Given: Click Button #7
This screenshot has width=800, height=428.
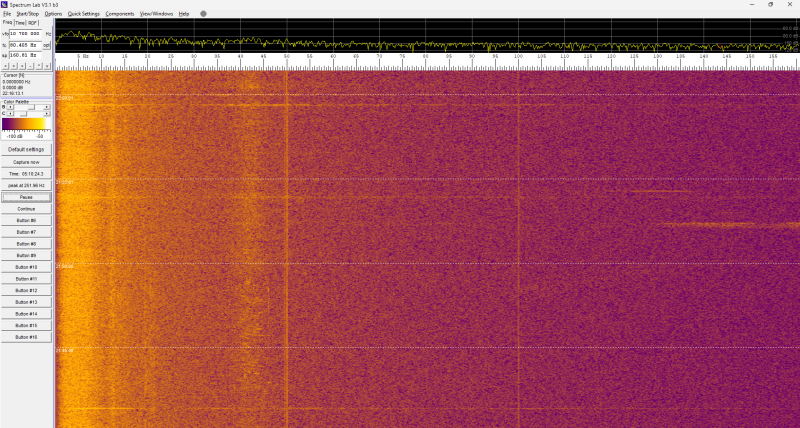Looking at the screenshot, I should pyautogui.click(x=26, y=232).
